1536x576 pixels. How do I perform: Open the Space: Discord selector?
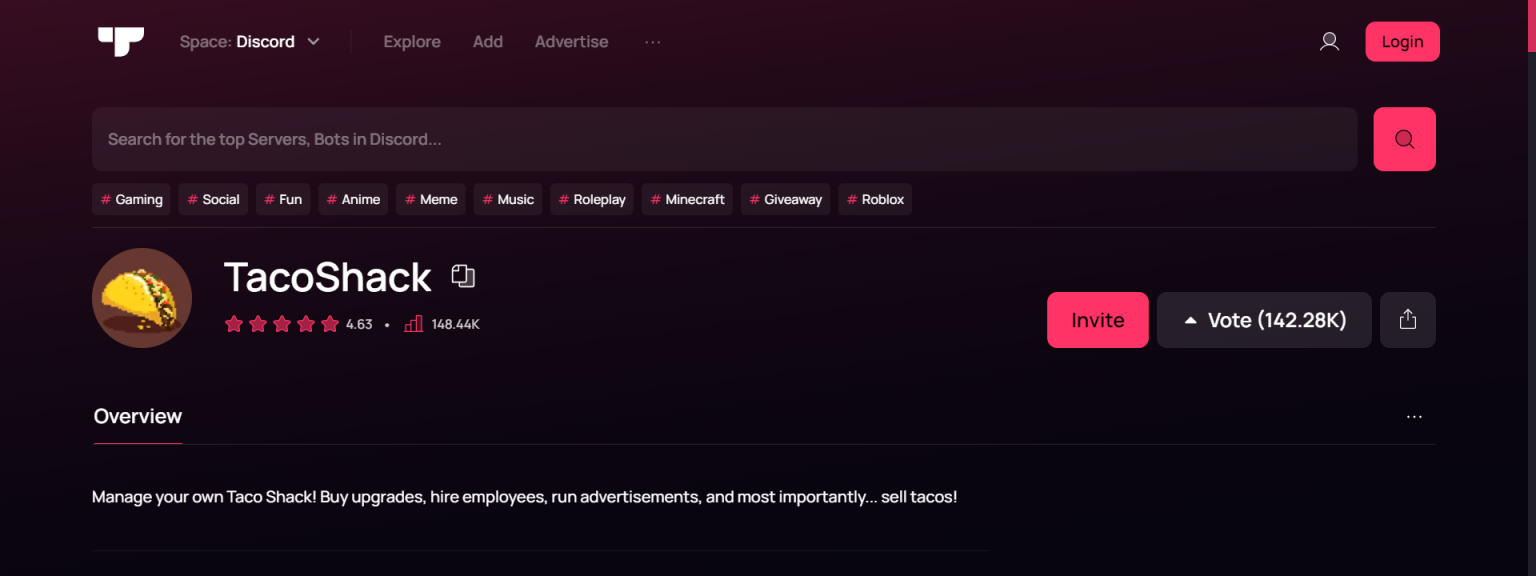click(250, 41)
